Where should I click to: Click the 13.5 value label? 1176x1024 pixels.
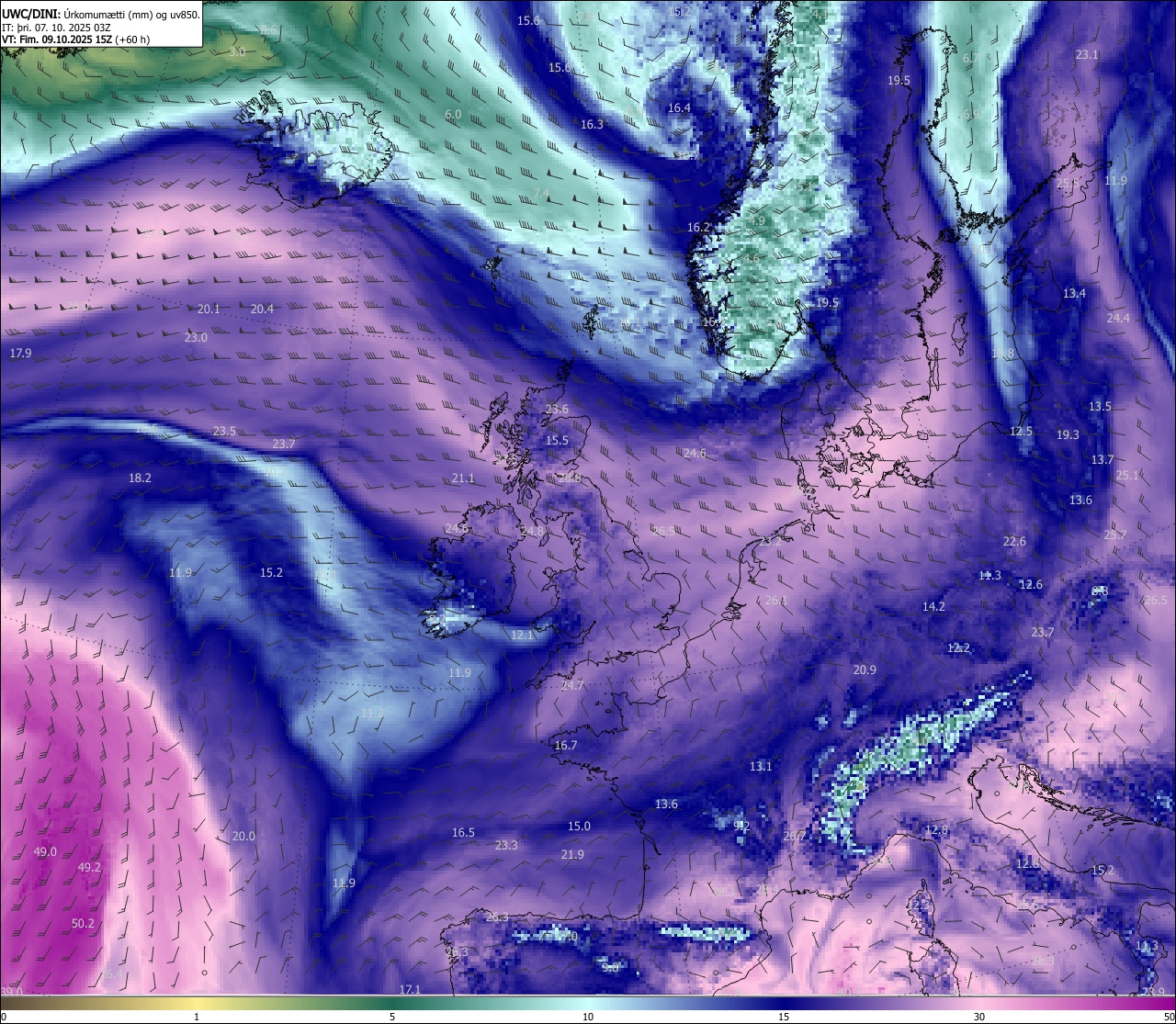1100,406
